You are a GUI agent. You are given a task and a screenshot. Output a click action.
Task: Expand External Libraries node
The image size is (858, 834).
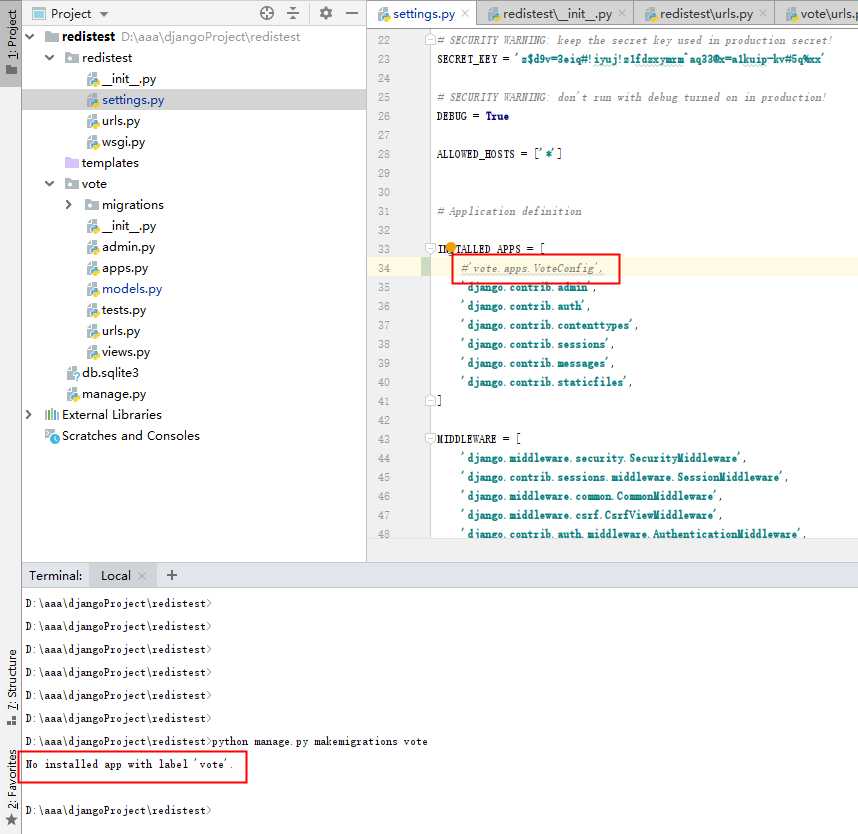[x=29, y=415]
